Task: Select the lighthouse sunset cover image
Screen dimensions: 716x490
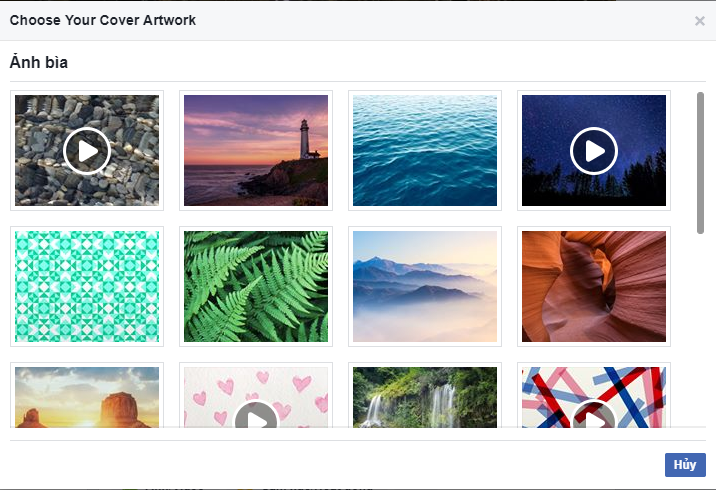Action: point(256,150)
